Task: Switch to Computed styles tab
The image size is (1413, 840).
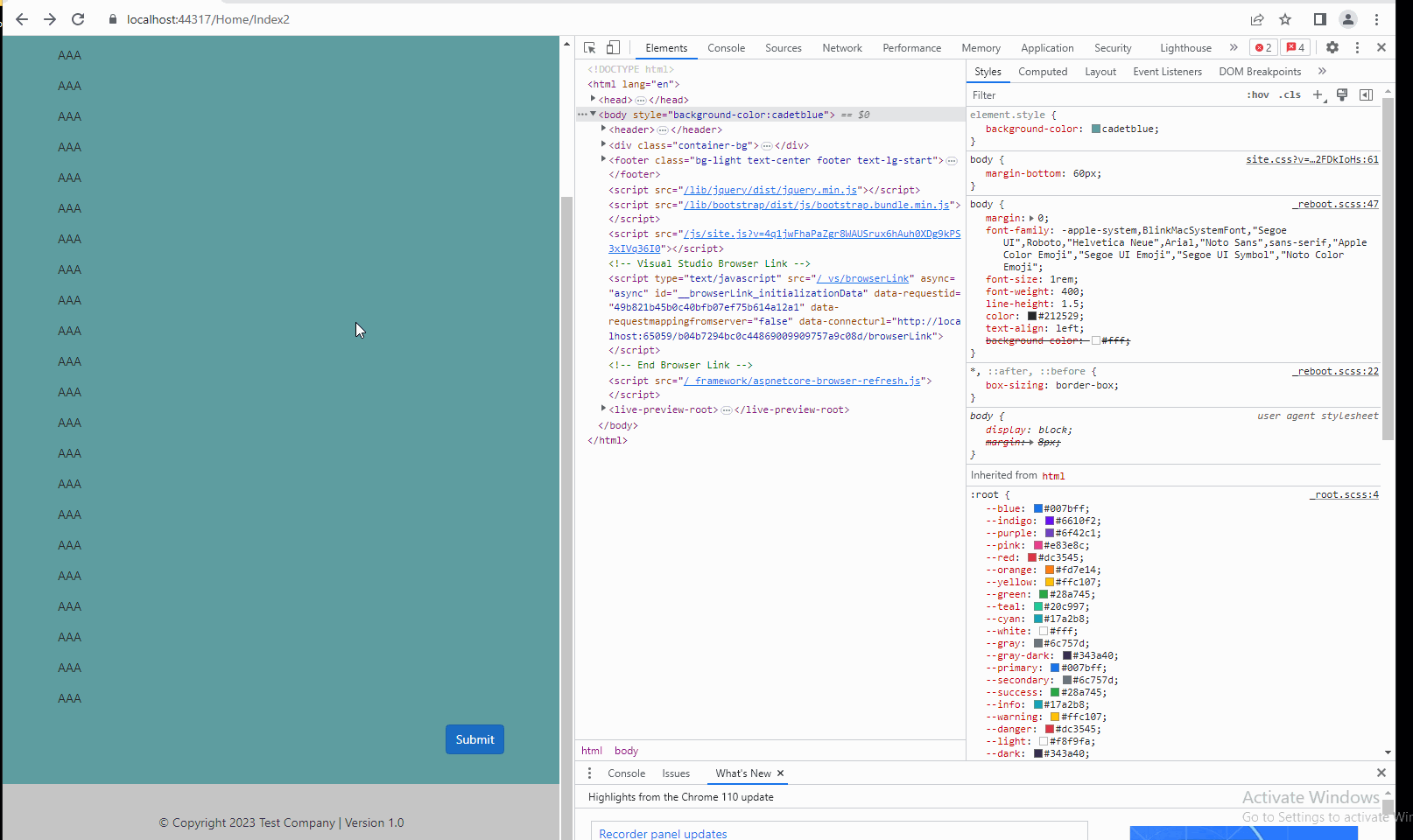Action: point(1043,72)
